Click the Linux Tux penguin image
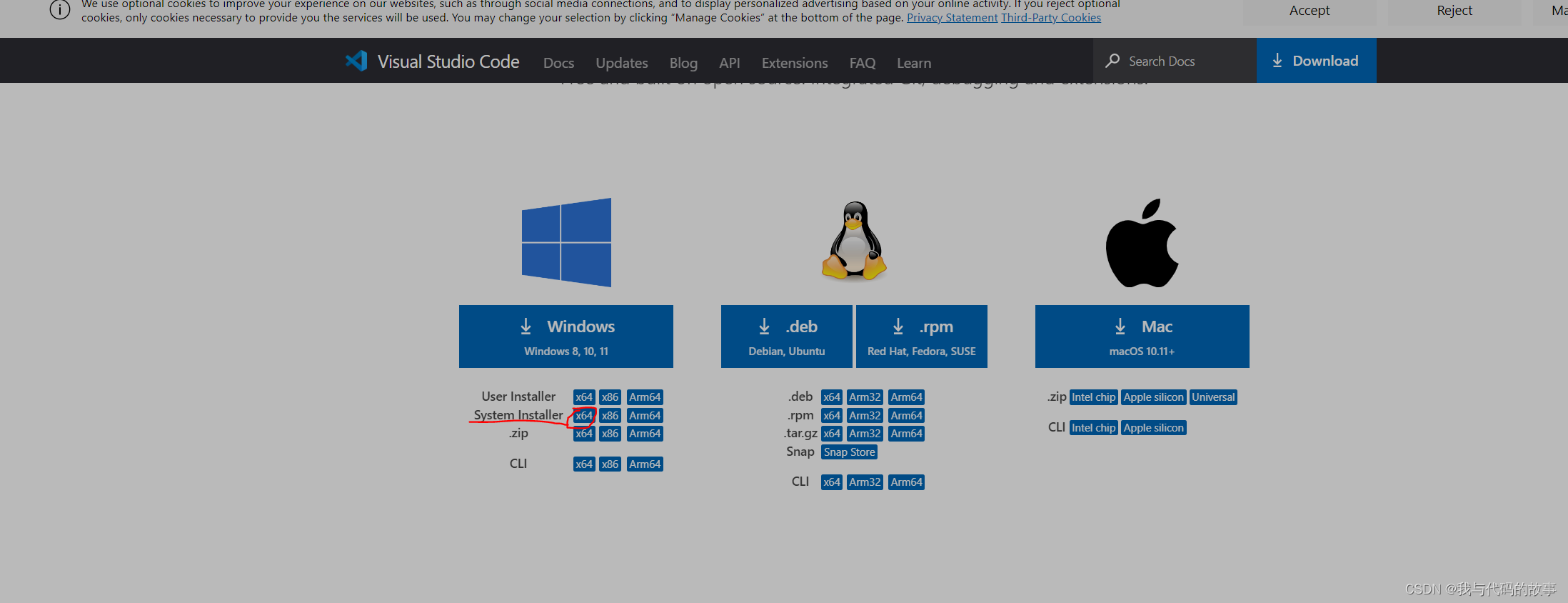 click(x=854, y=240)
